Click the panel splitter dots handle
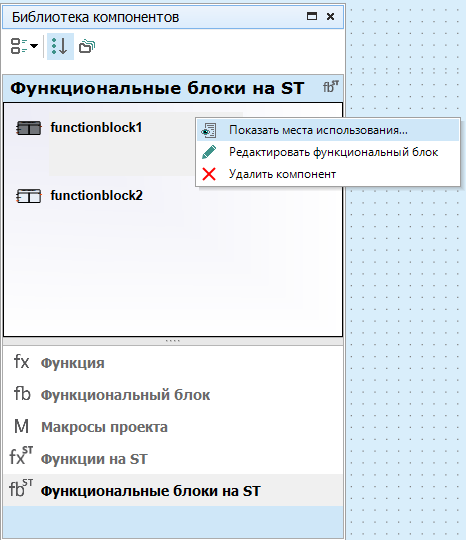 [x=173, y=341]
